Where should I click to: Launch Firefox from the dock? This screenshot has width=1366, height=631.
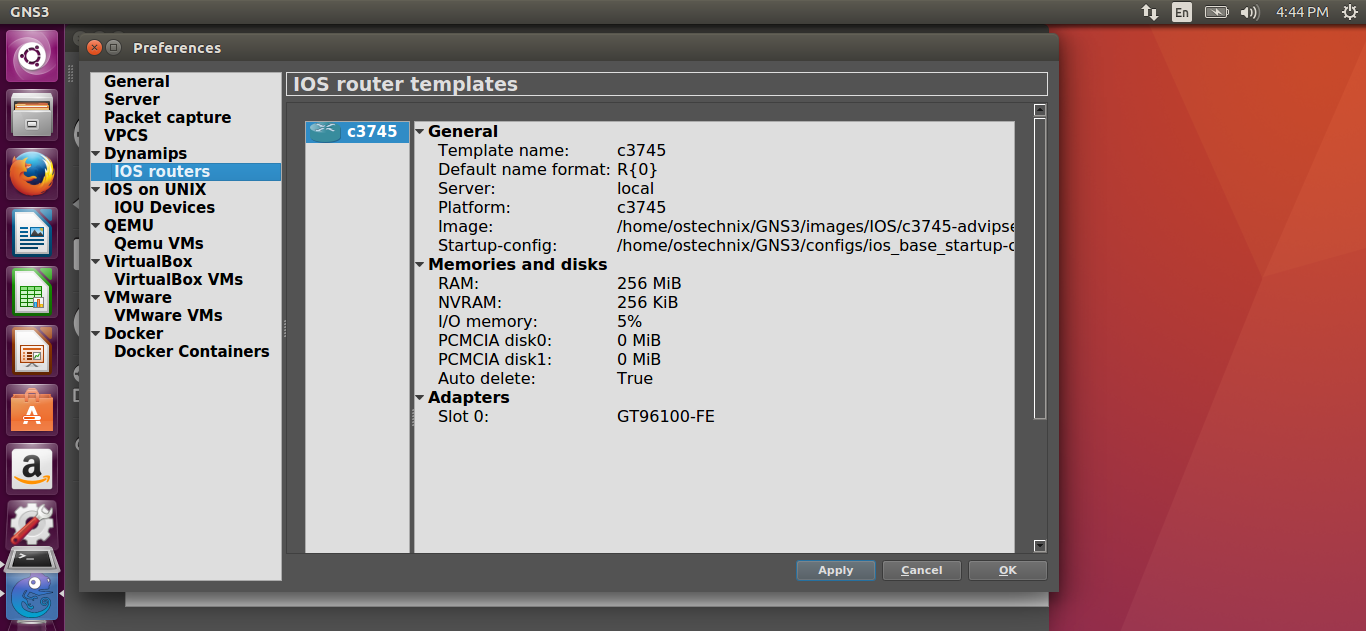33,174
